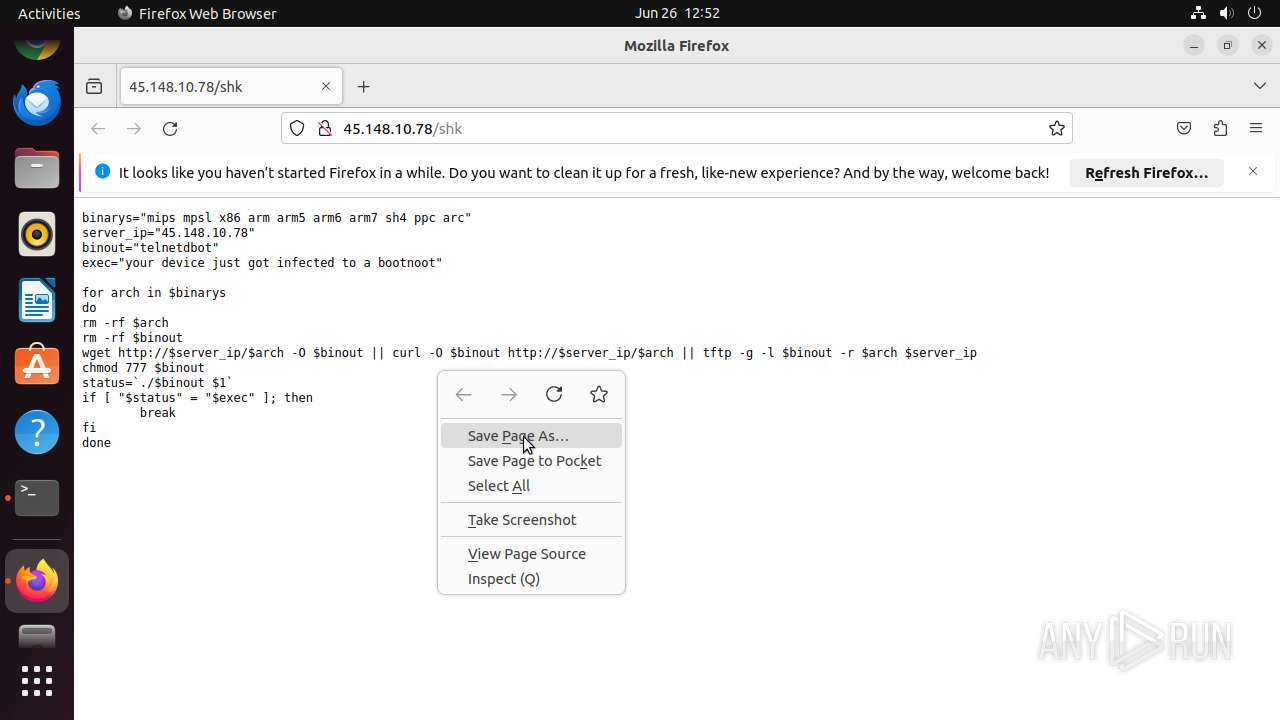The height and width of the screenshot is (720, 1280).
Task: Choose Select All in context menu
Action: [x=531, y=486]
